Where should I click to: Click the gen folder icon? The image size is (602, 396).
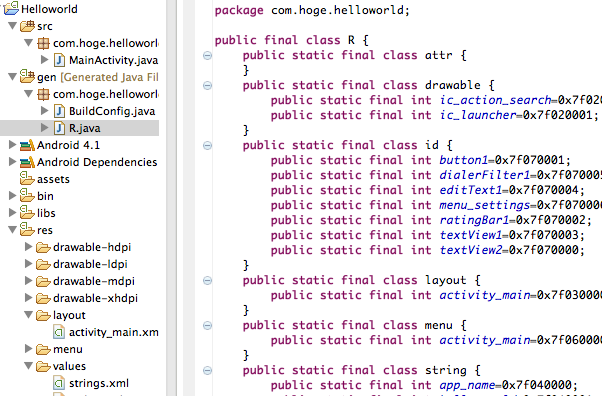(27, 76)
